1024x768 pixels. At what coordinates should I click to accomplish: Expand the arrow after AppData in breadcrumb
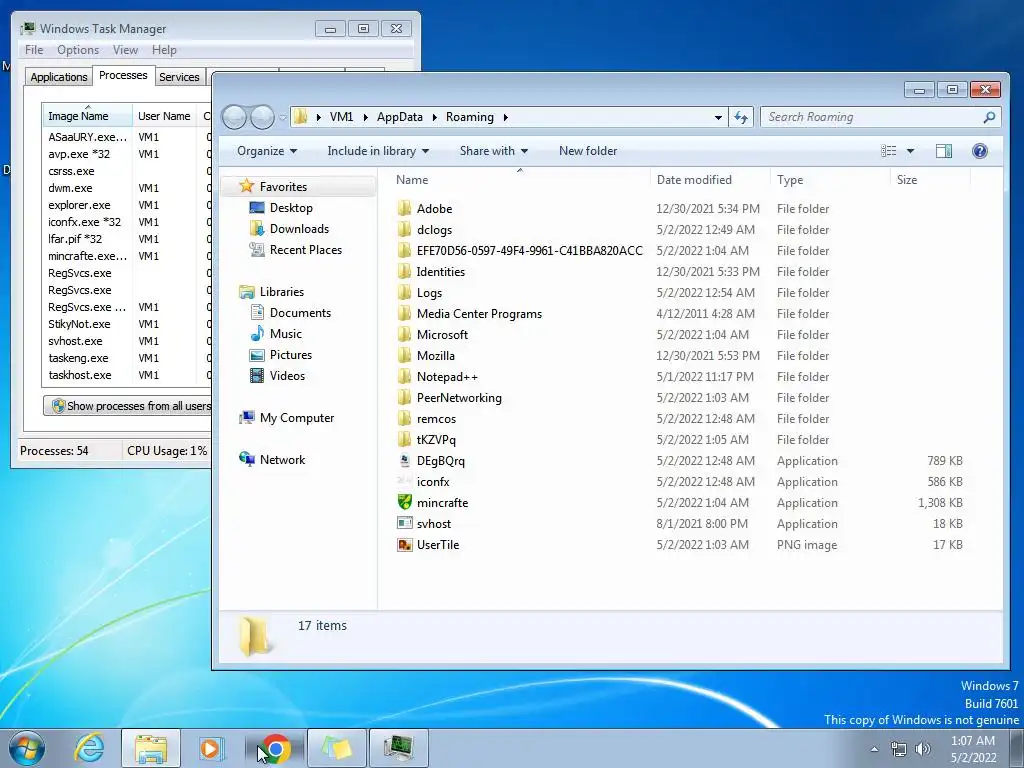tap(435, 118)
